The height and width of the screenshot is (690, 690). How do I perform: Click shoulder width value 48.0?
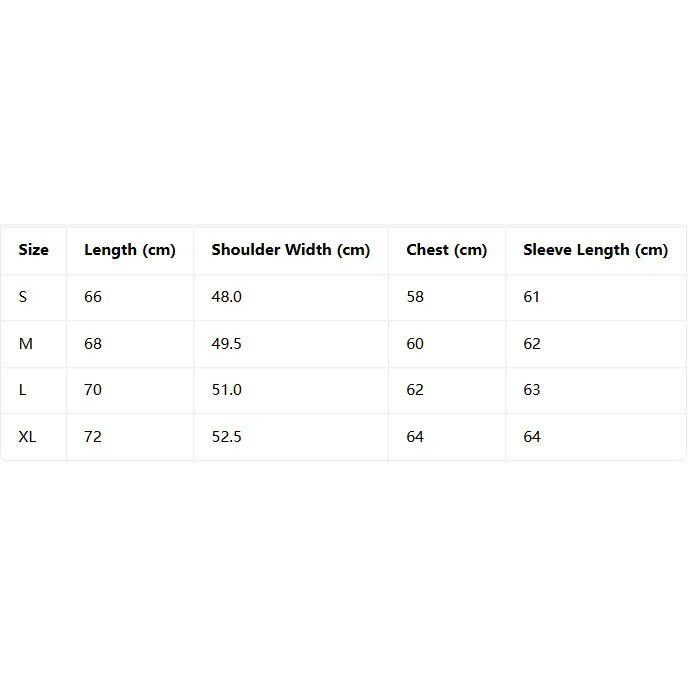pyautogui.click(x=227, y=297)
